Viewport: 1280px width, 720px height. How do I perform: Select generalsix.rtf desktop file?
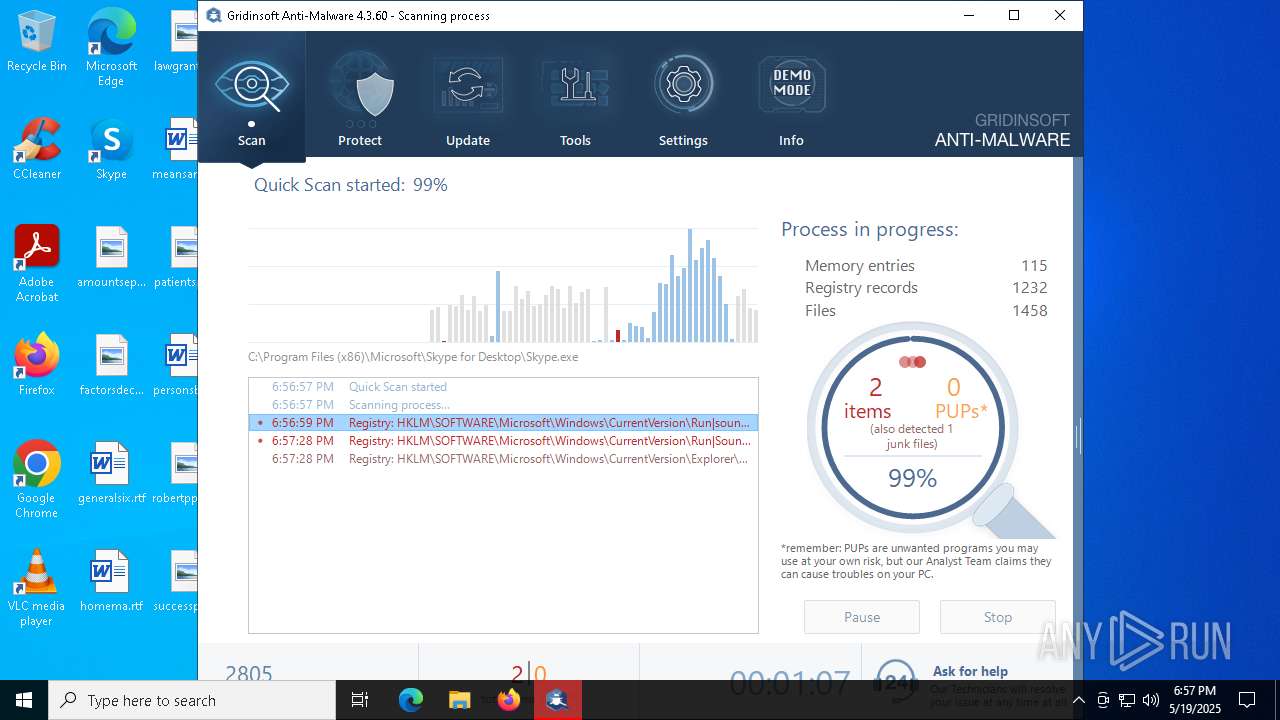pos(111,474)
